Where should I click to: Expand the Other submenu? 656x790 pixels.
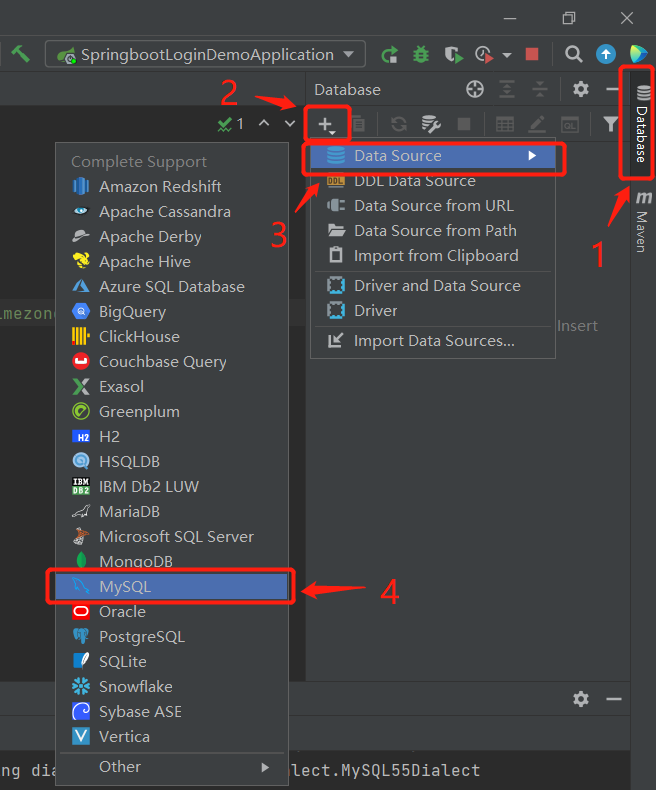pyautogui.click(x=171, y=767)
